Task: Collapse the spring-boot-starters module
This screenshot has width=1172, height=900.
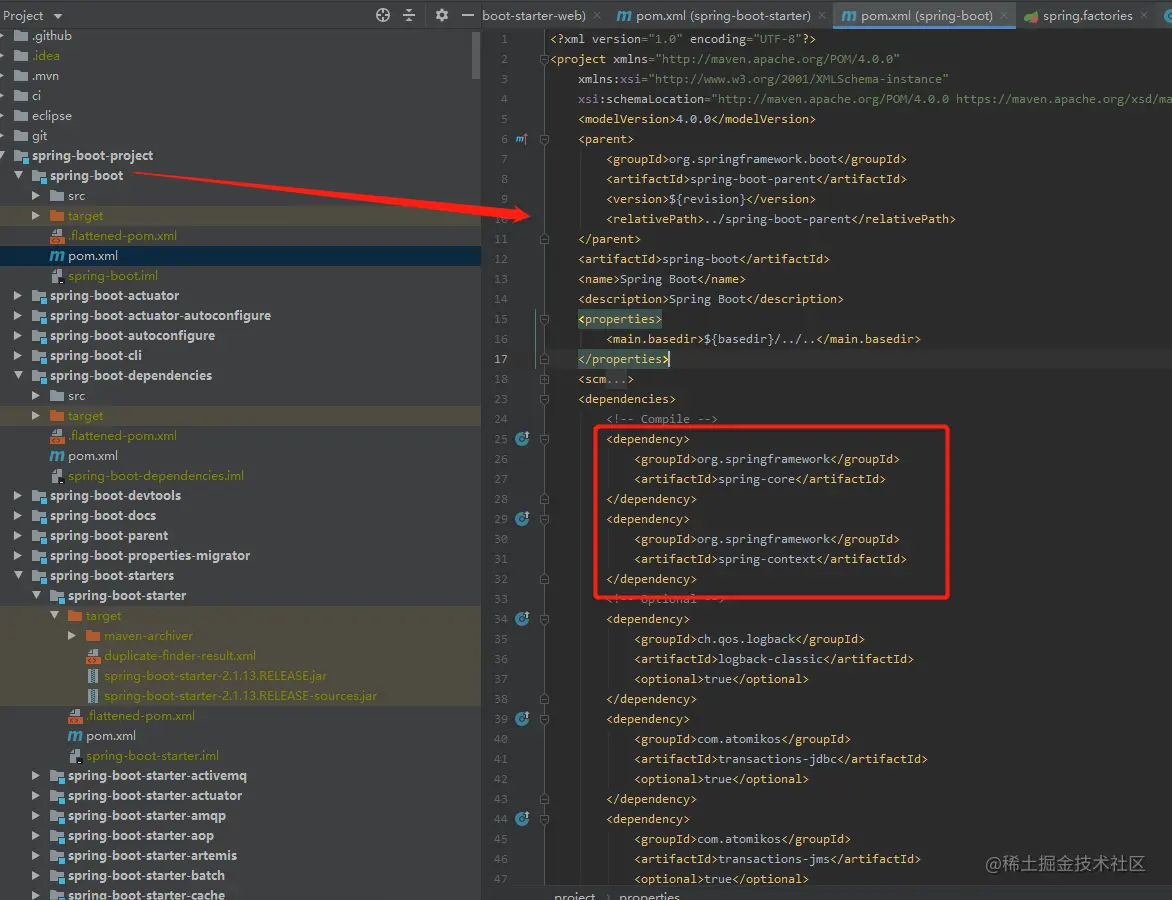Action: [19, 576]
